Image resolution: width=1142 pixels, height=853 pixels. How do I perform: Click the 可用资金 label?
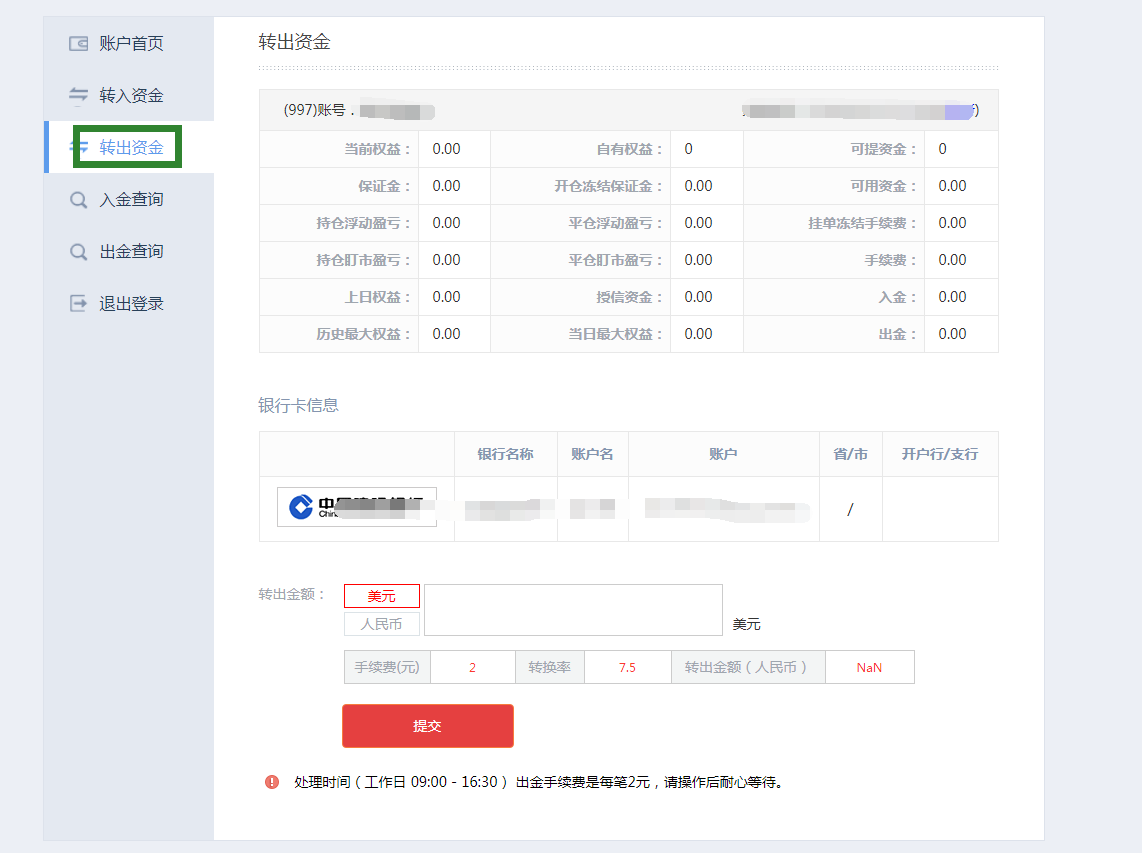(x=883, y=186)
